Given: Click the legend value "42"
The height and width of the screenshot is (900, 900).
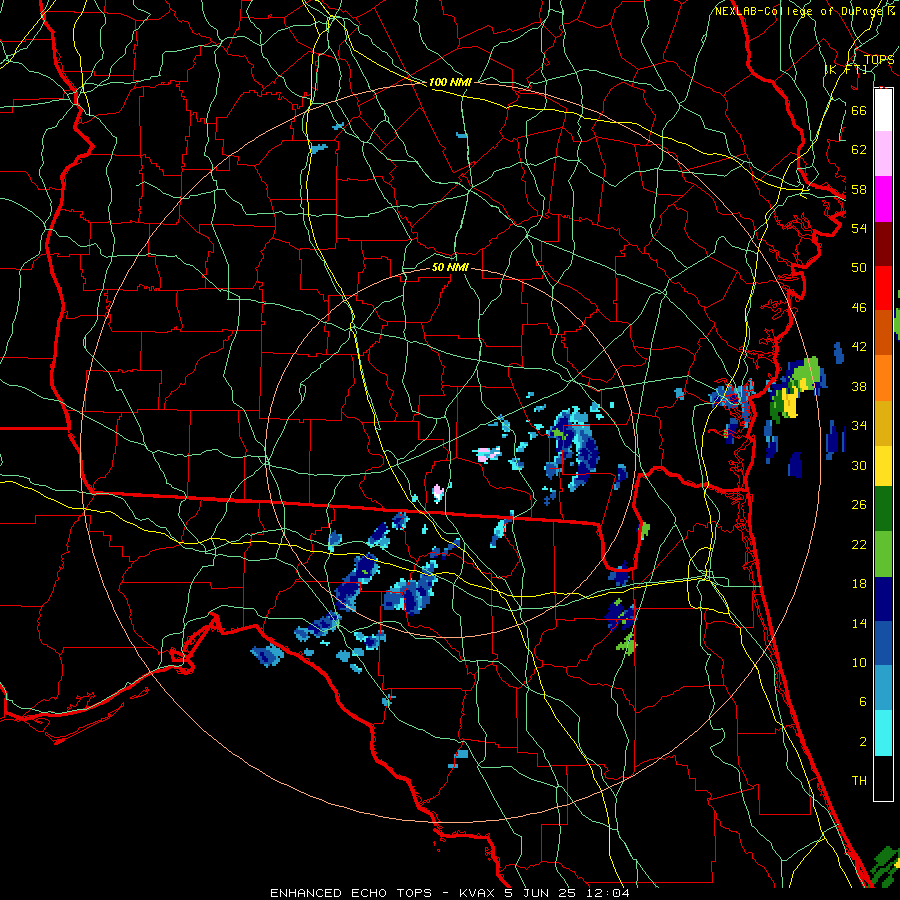Looking at the screenshot, I should pos(859,347).
